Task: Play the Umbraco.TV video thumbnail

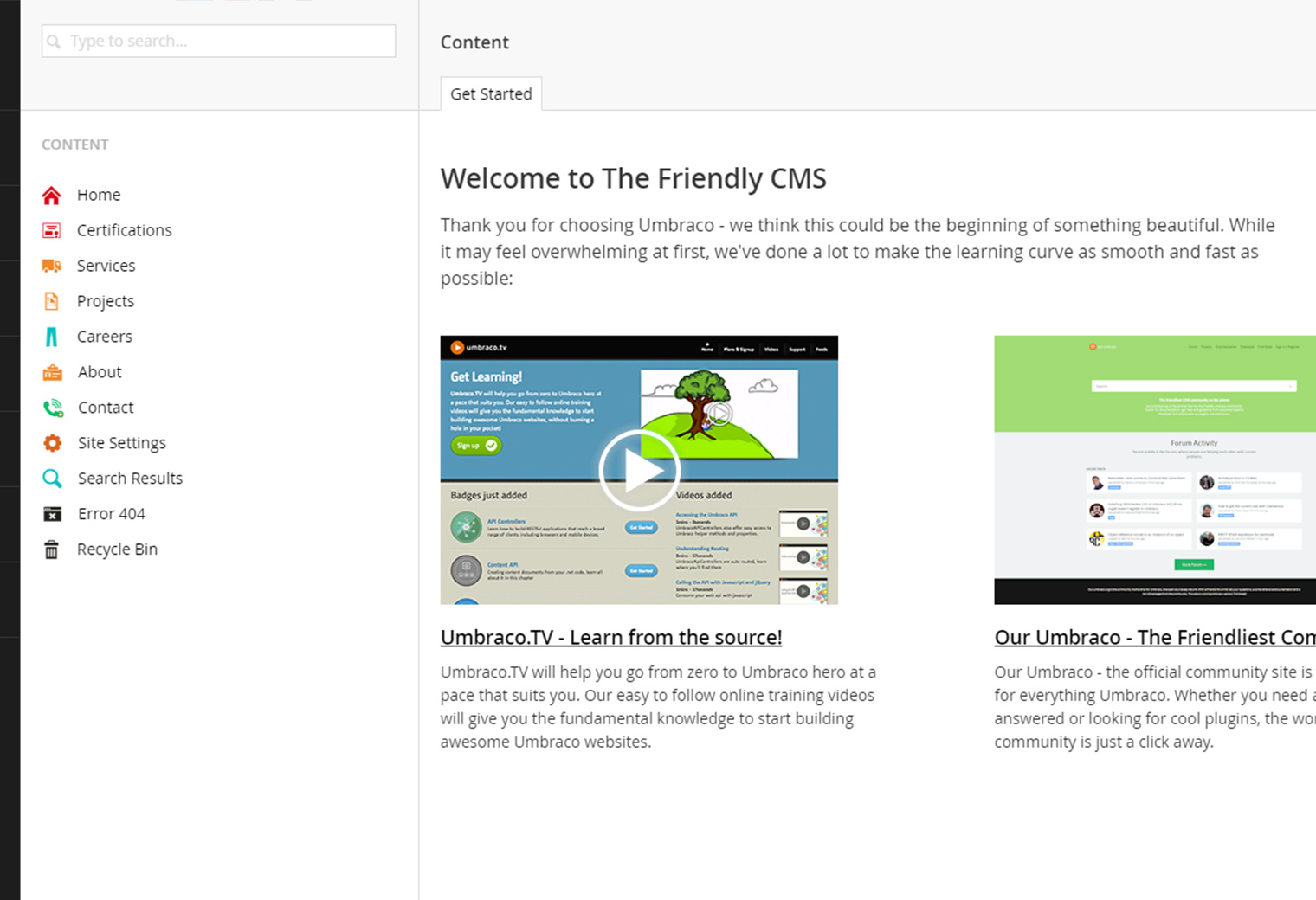Action: [639, 470]
